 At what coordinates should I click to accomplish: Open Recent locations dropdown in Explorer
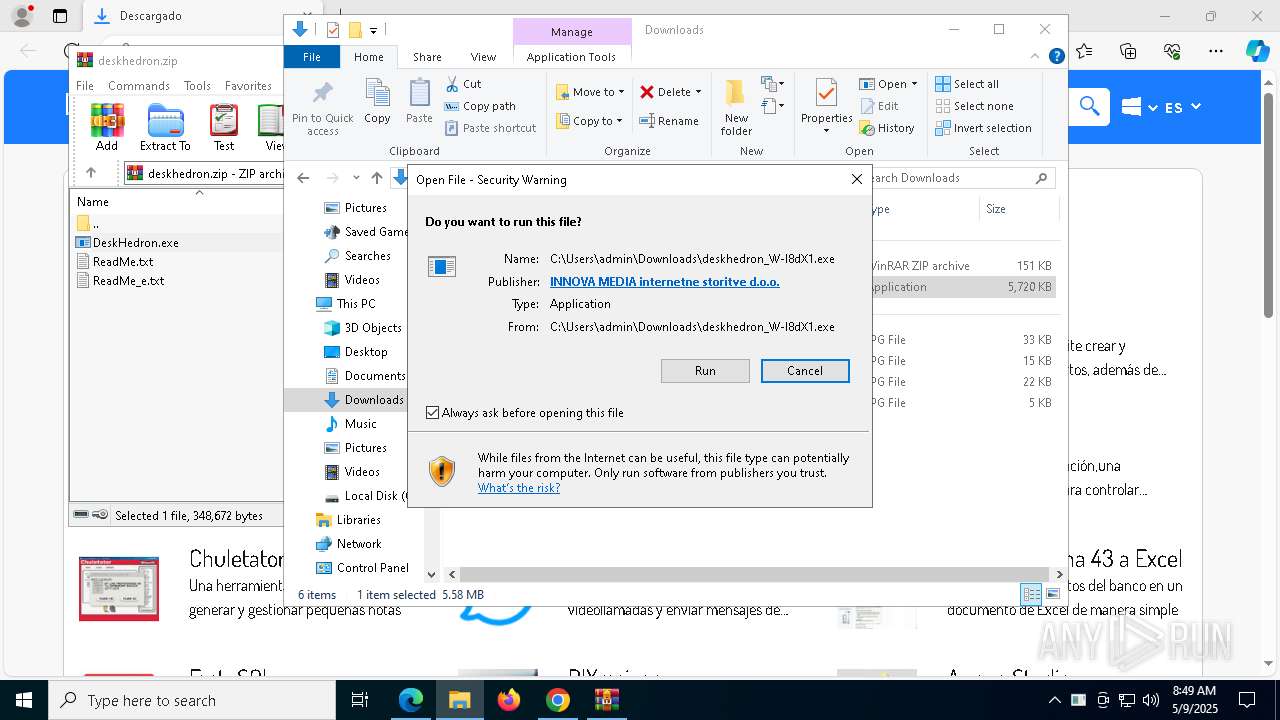356,178
